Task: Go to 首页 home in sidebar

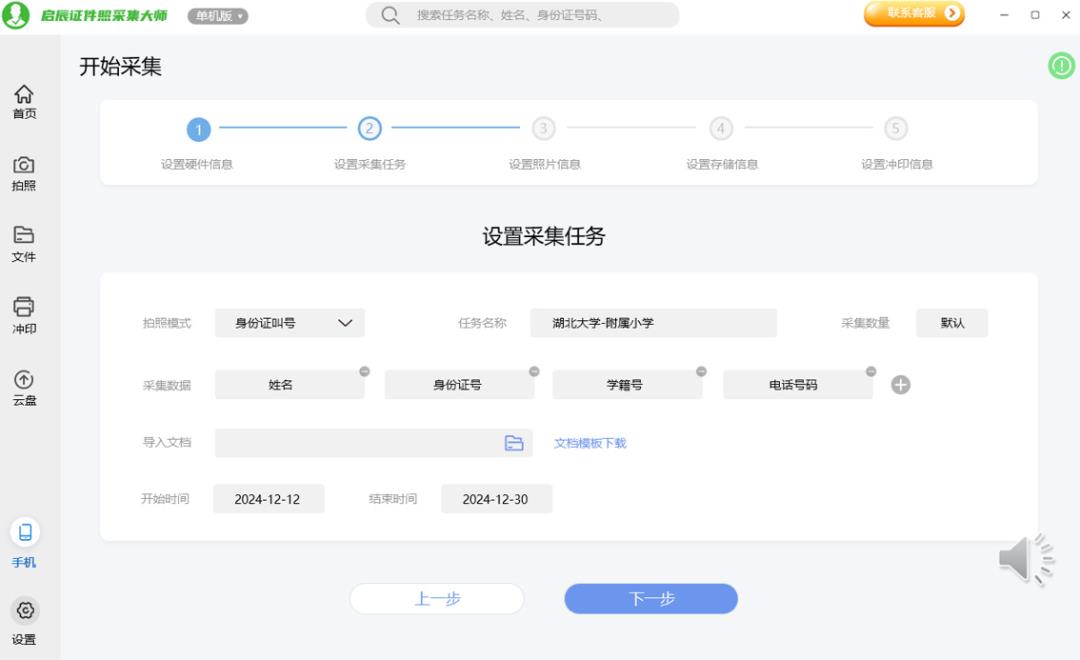Action: pos(24,101)
